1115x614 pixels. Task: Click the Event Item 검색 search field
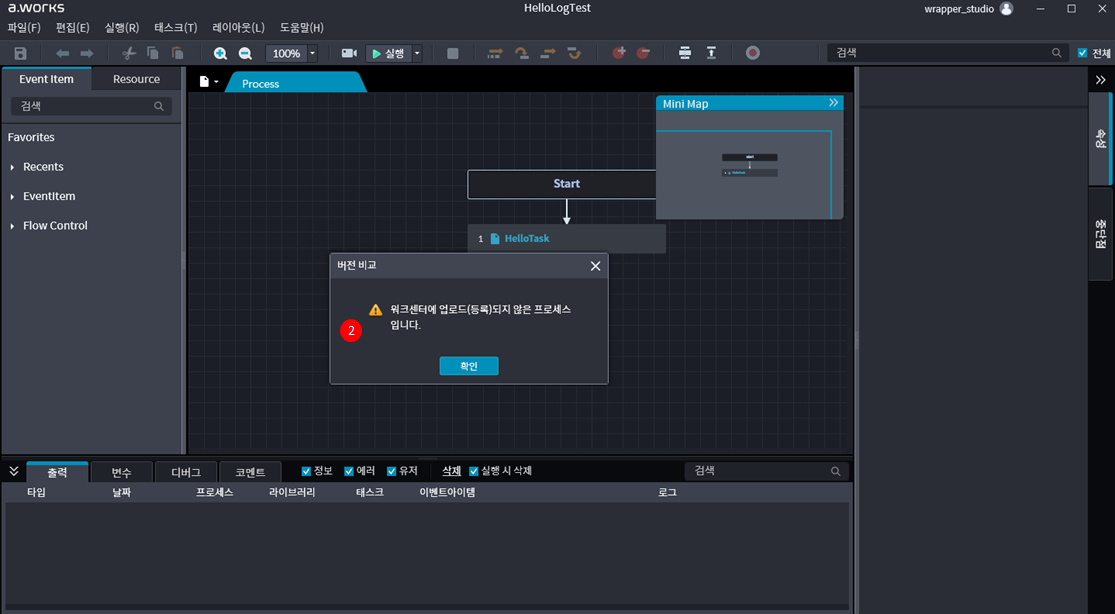point(85,105)
